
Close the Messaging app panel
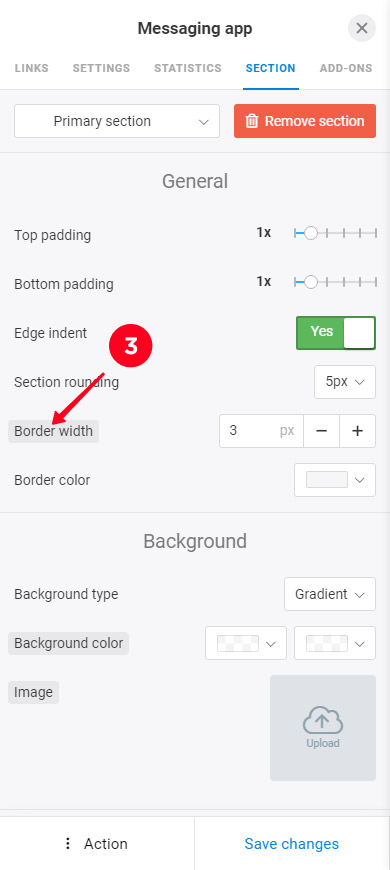click(x=362, y=28)
